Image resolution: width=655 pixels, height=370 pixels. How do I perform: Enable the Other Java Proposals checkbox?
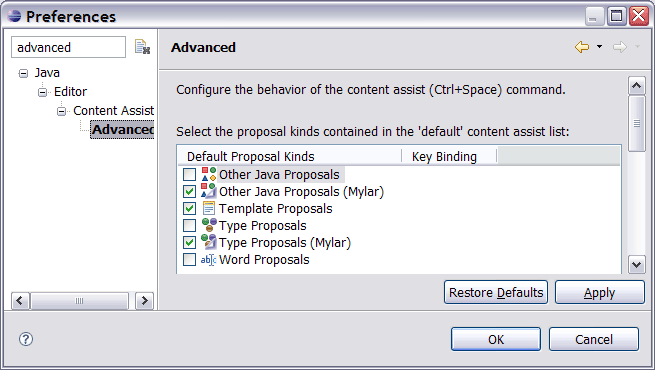point(189,174)
